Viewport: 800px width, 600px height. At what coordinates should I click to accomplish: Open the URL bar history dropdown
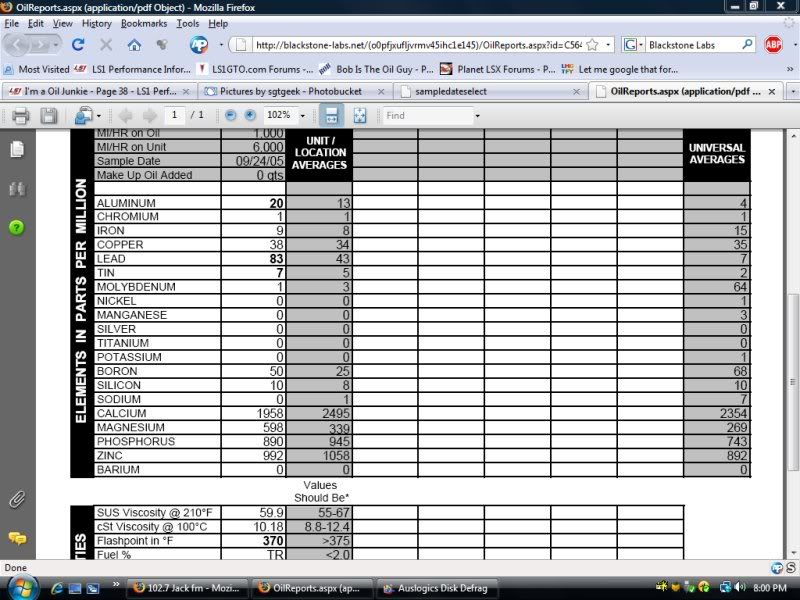(608, 45)
